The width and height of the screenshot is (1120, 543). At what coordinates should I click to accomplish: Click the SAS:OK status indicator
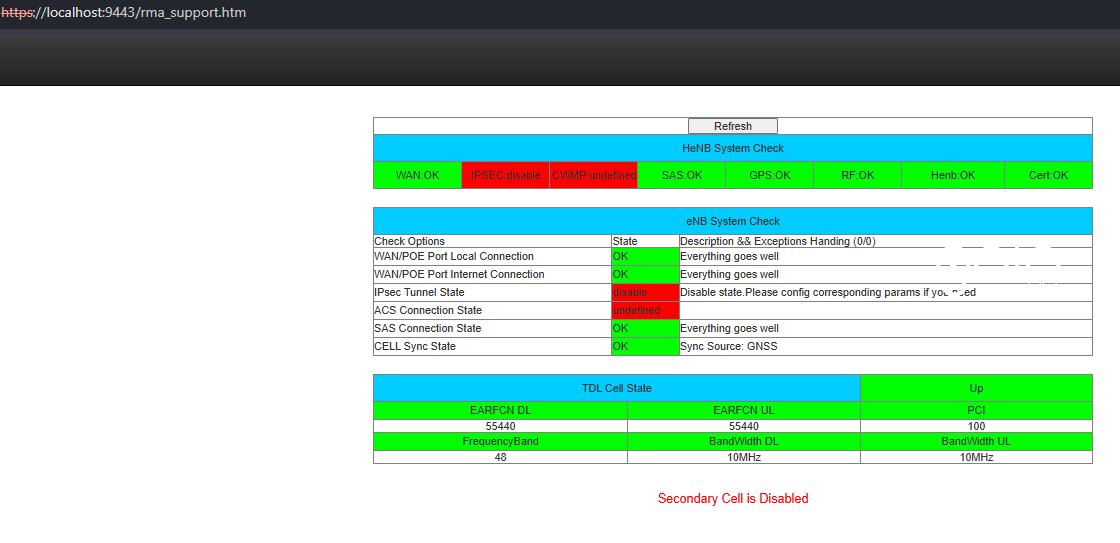[x=682, y=175]
